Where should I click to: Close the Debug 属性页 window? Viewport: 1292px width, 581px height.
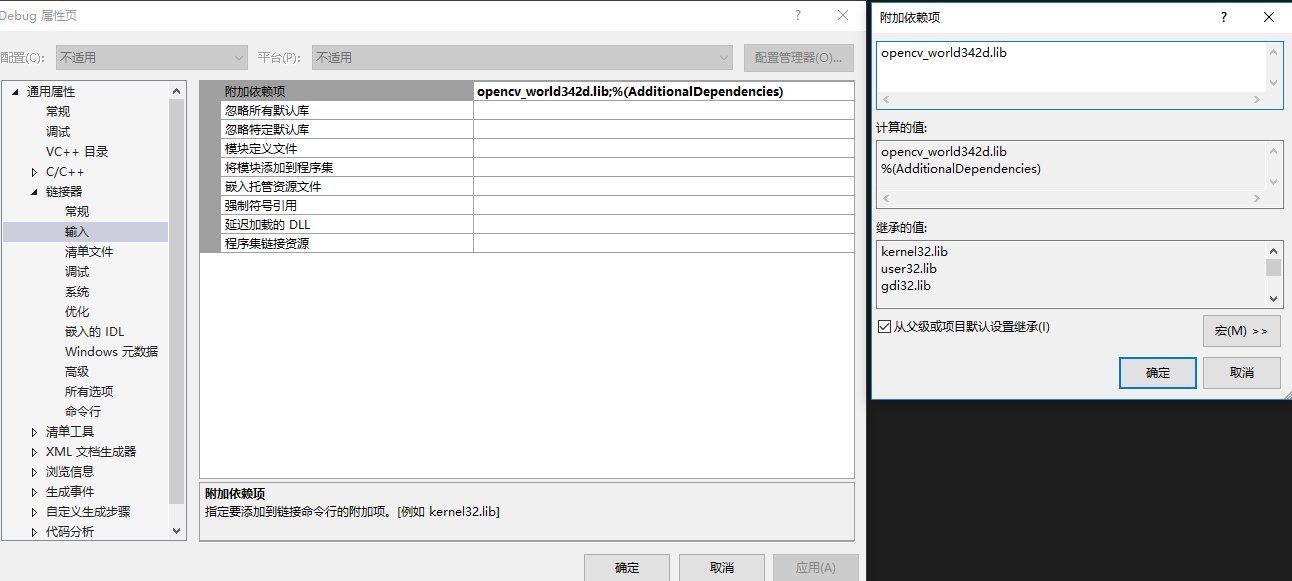click(x=843, y=15)
